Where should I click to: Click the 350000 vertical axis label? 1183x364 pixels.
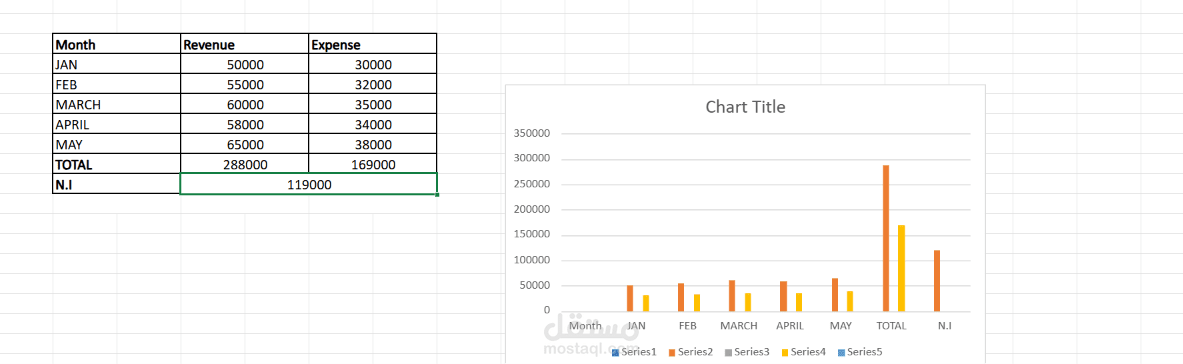tap(532, 134)
